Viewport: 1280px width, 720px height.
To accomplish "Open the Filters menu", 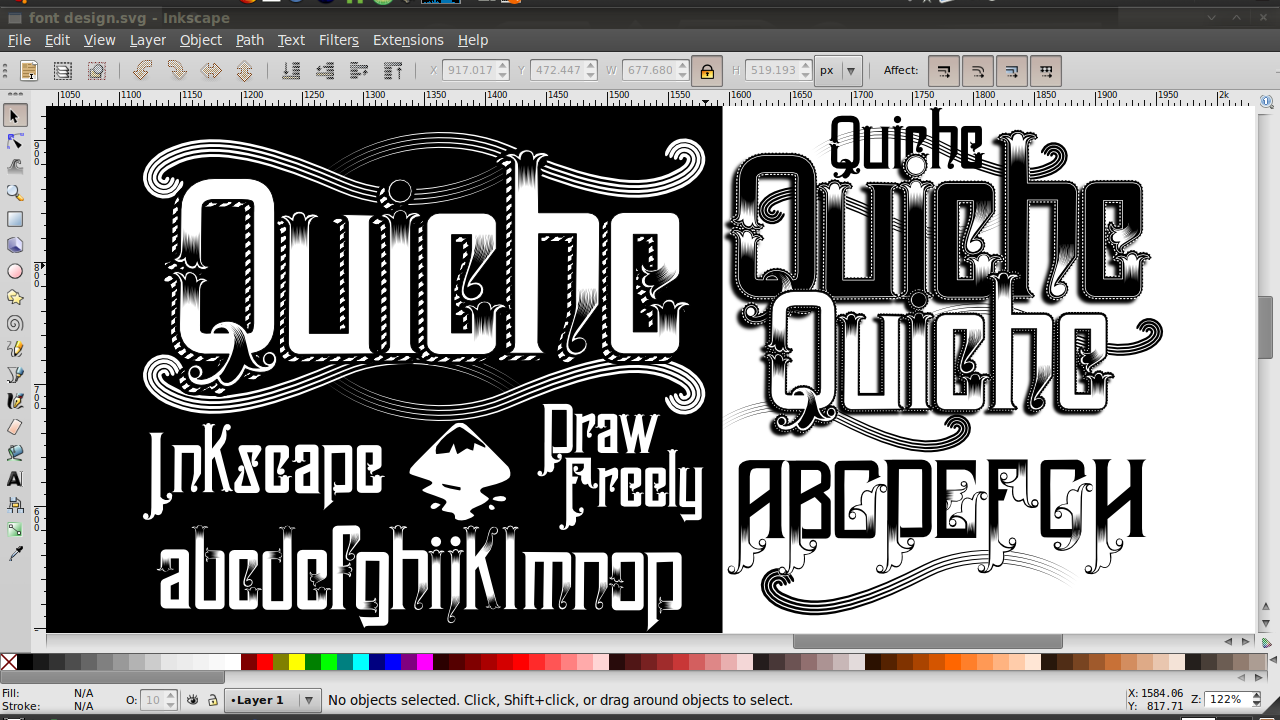I will pos(338,40).
